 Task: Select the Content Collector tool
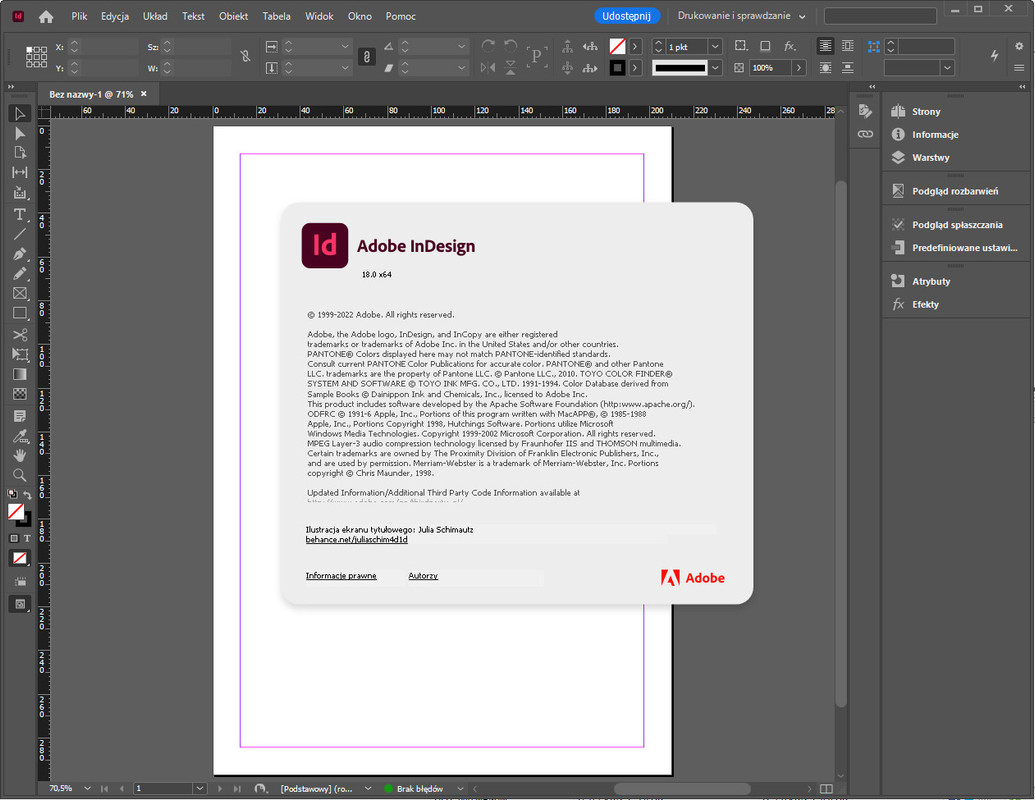click(x=20, y=192)
